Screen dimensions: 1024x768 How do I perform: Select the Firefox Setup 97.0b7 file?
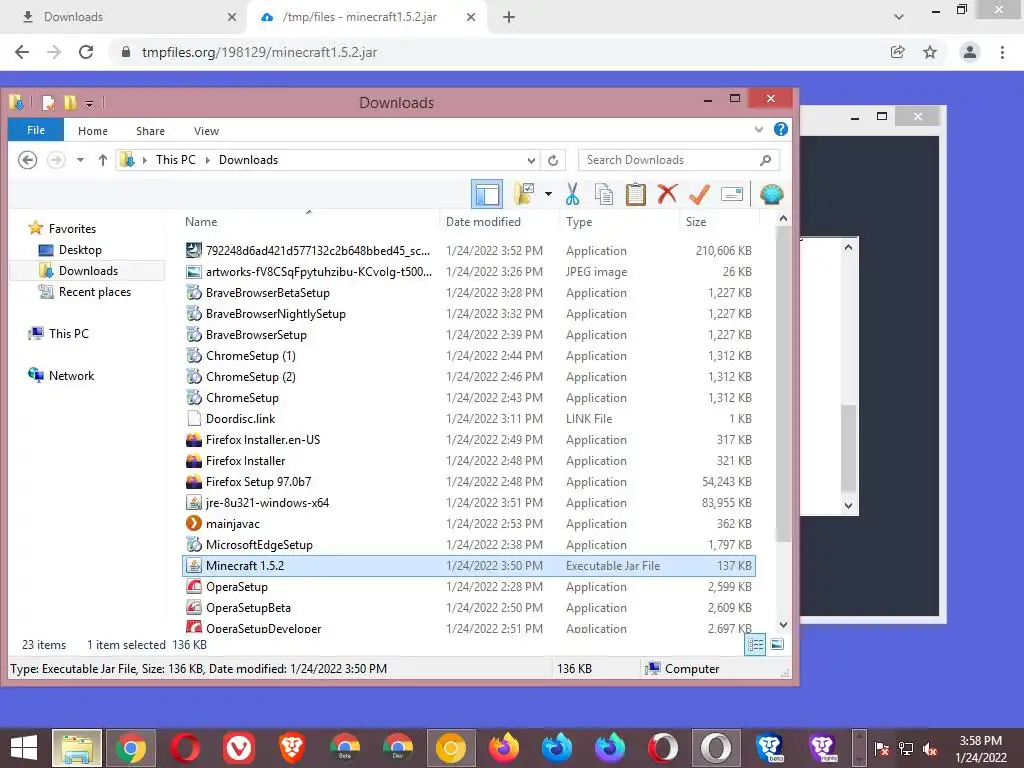[x=468, y=482]
